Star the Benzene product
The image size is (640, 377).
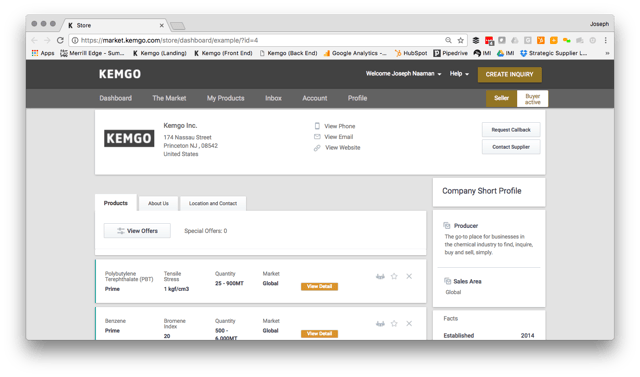tap(394, 324)
